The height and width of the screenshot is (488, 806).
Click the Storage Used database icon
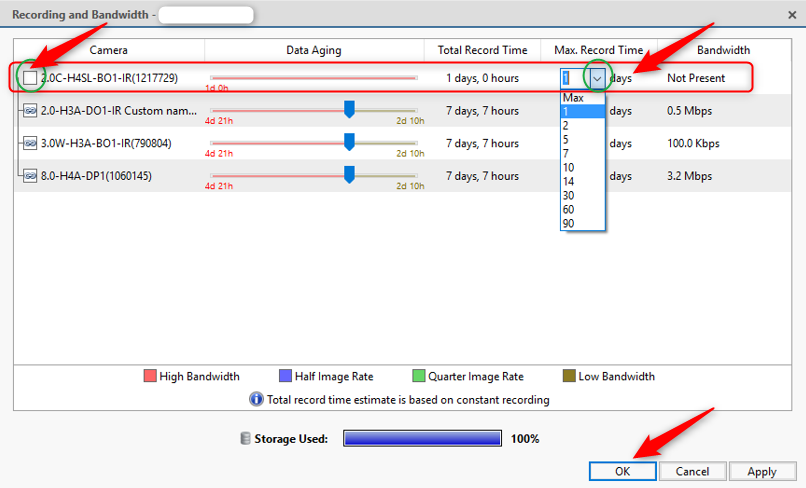(x=246, y=438)
